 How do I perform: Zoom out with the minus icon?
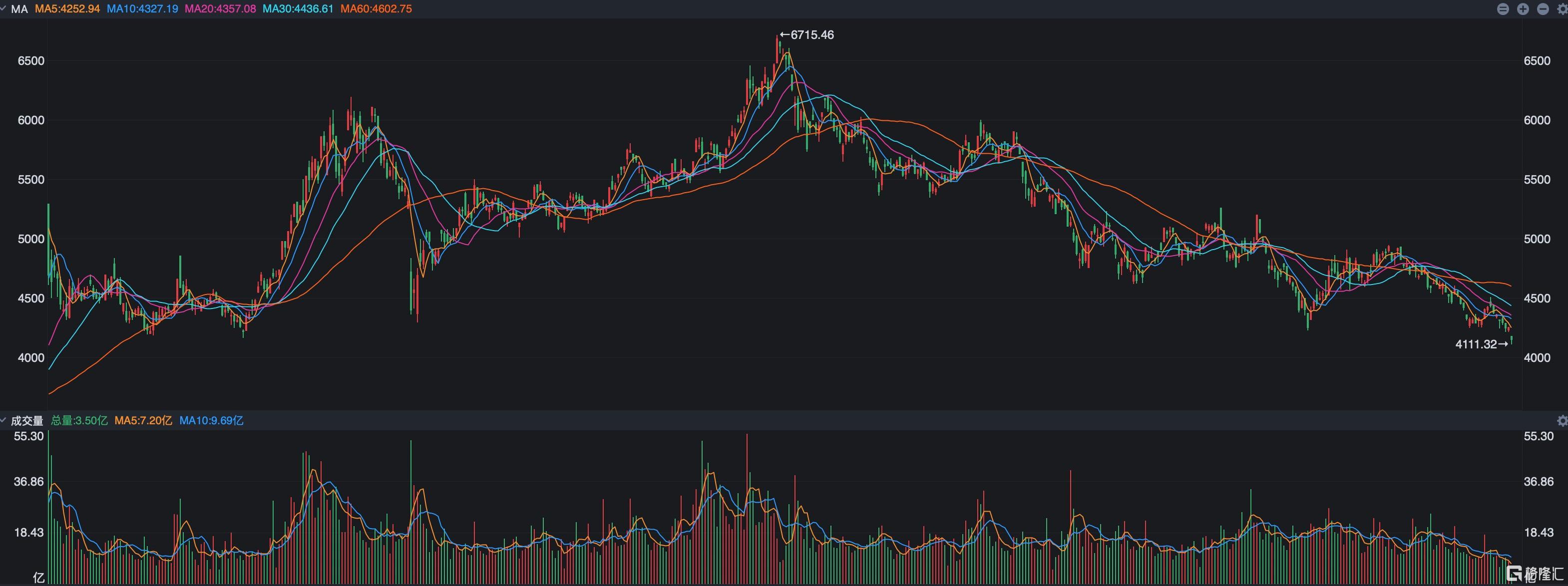coord(1543,9)
